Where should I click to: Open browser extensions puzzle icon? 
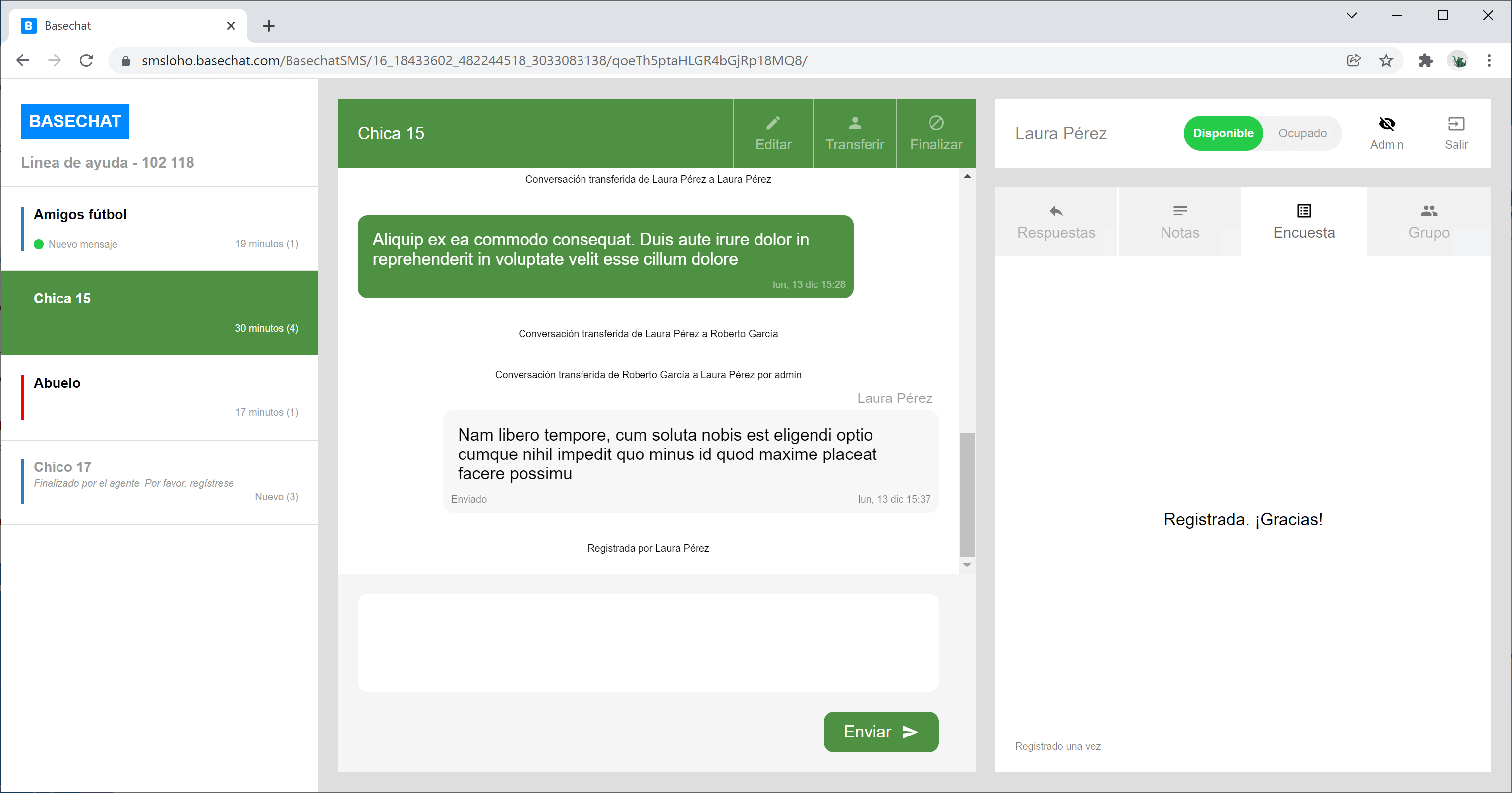pos(1426,60)
